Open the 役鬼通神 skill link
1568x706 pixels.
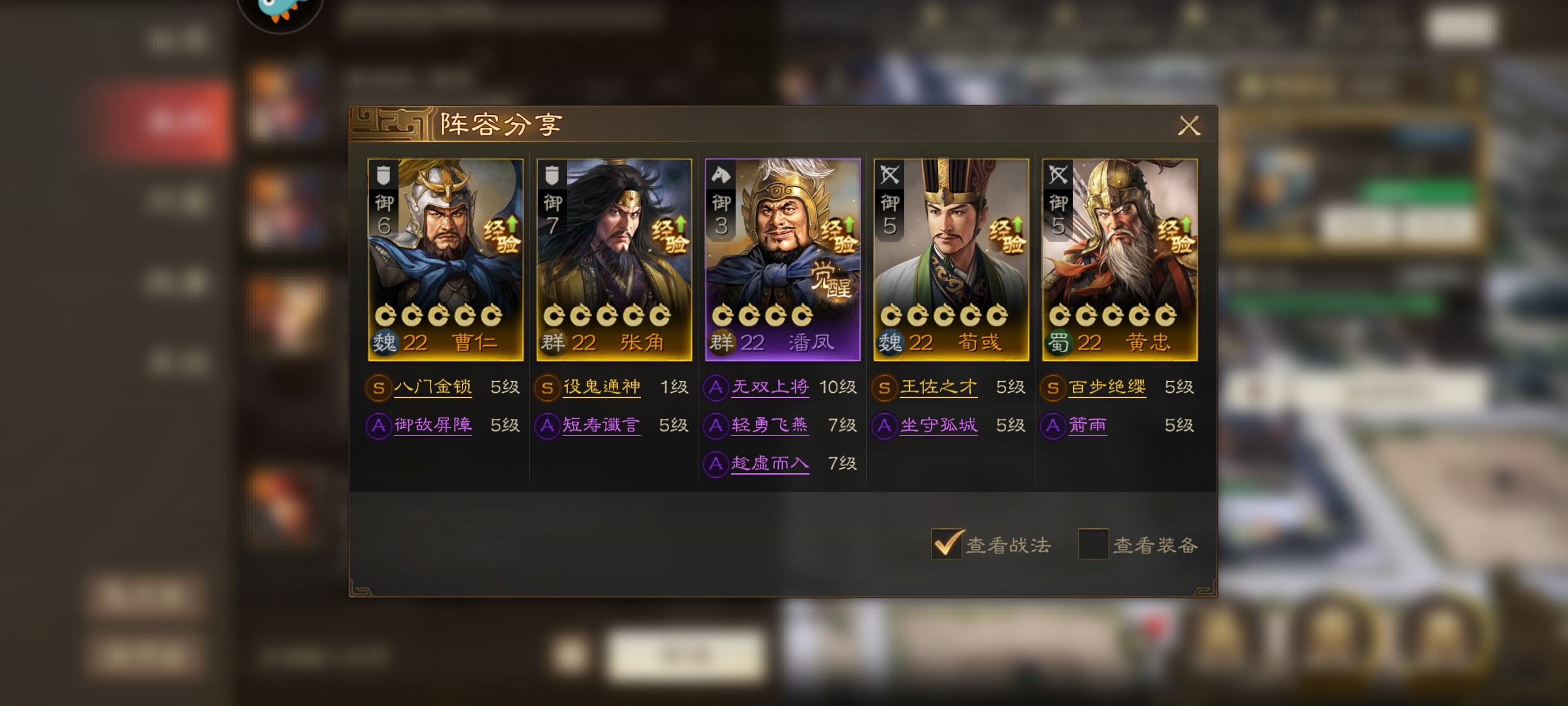[601, 387]
